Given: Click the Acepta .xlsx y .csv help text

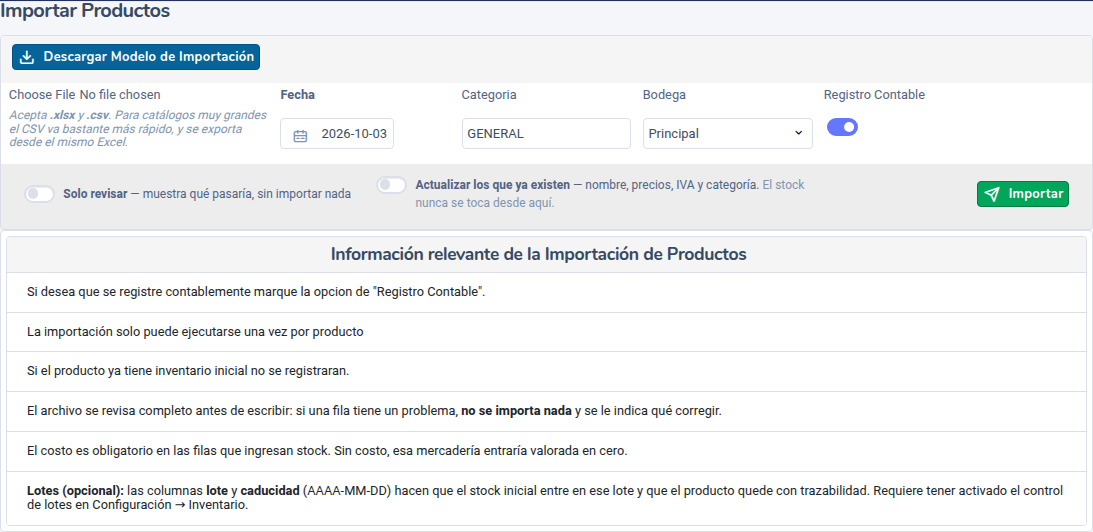Looking at the screenshot, I should (138, 128).
